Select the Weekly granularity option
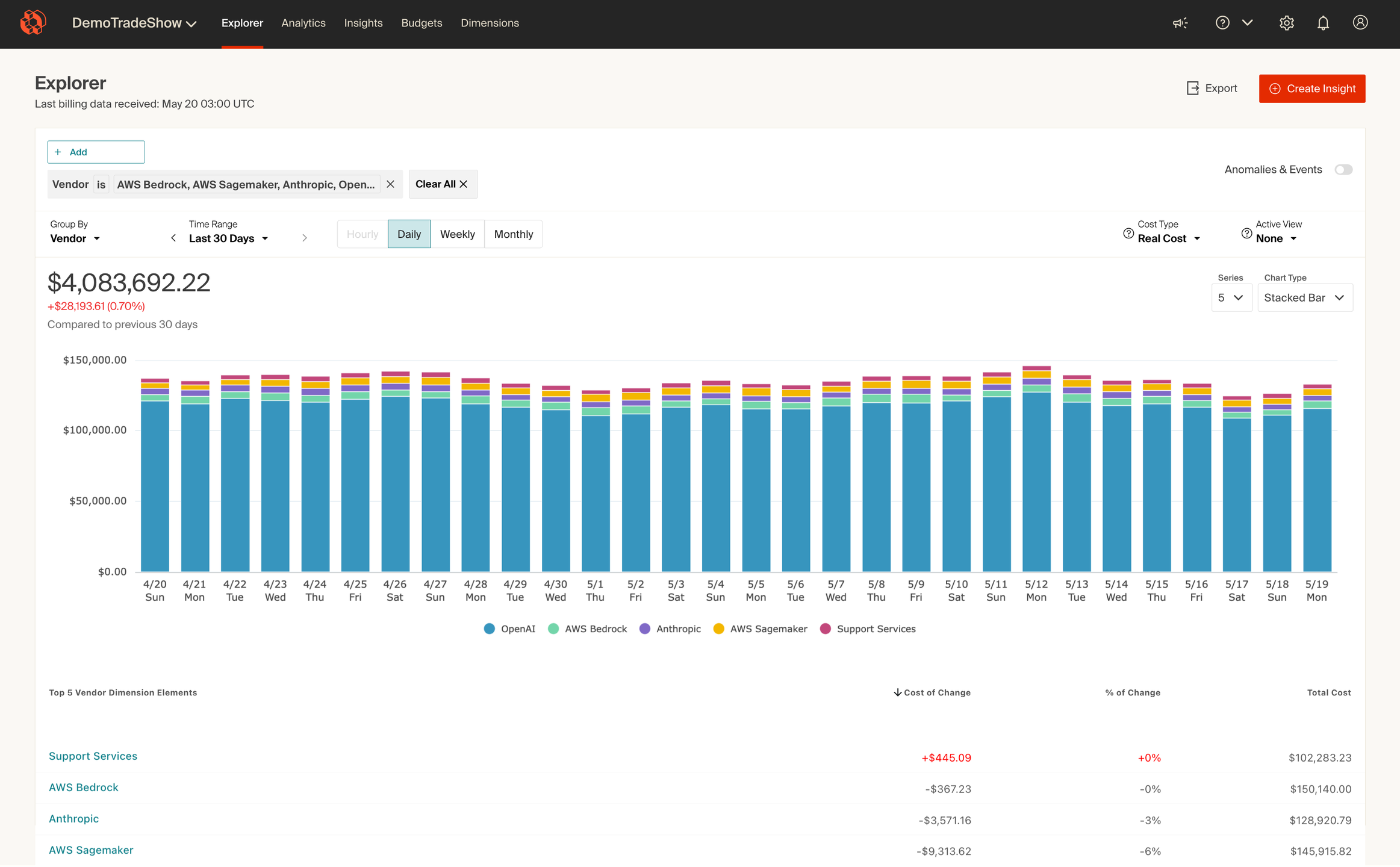Viewport: 1400px width, 867px height. 457,234
